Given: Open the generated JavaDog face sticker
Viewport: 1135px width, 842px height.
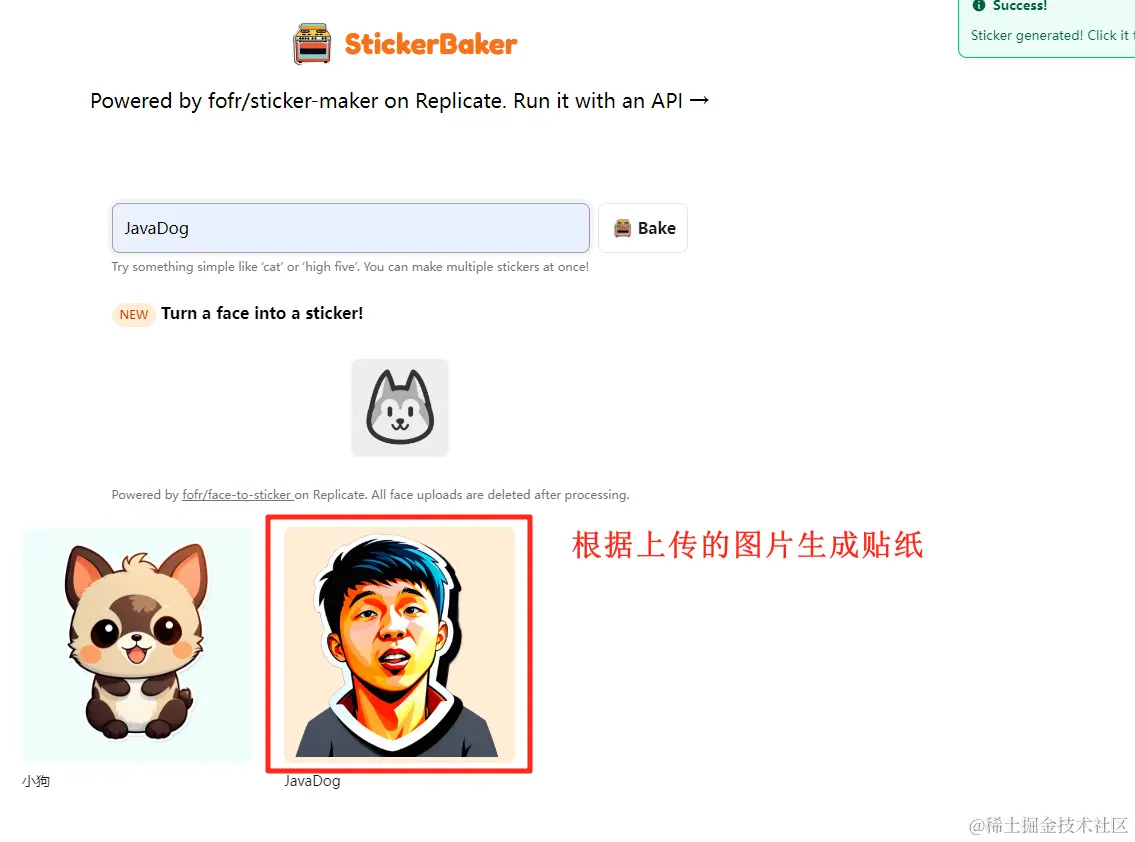Looking at the screenshot, I should pyautogui.click(x=399, y=642).
